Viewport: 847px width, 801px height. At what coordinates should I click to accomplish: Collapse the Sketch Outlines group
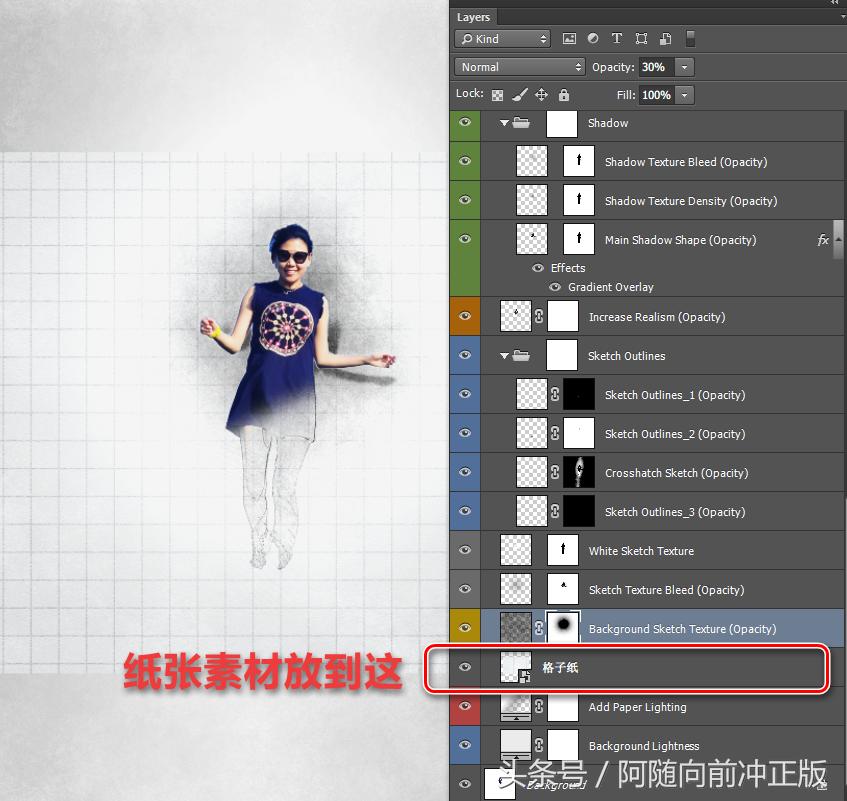pyautogui.click(x=504, y=356)
